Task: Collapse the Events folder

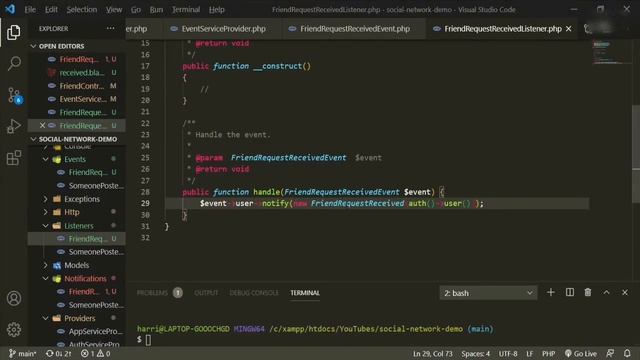Action: (x=45, y=159)
